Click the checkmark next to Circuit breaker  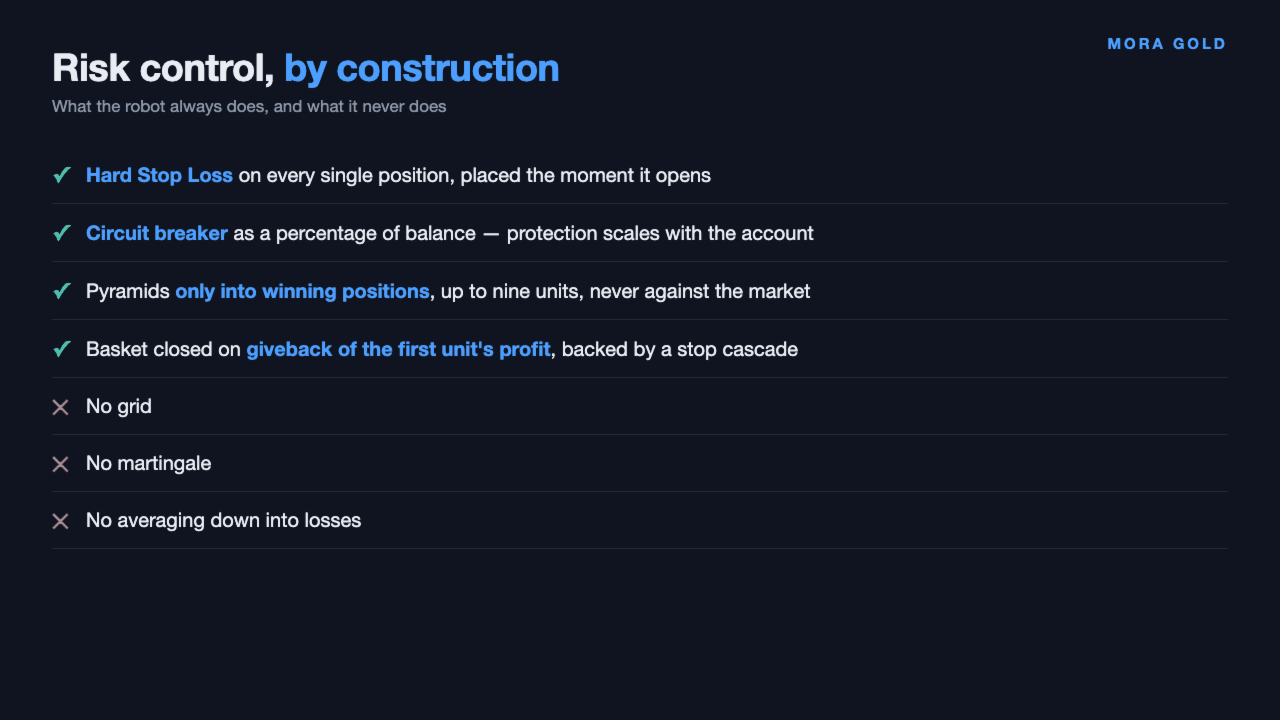tap(61, 233)
